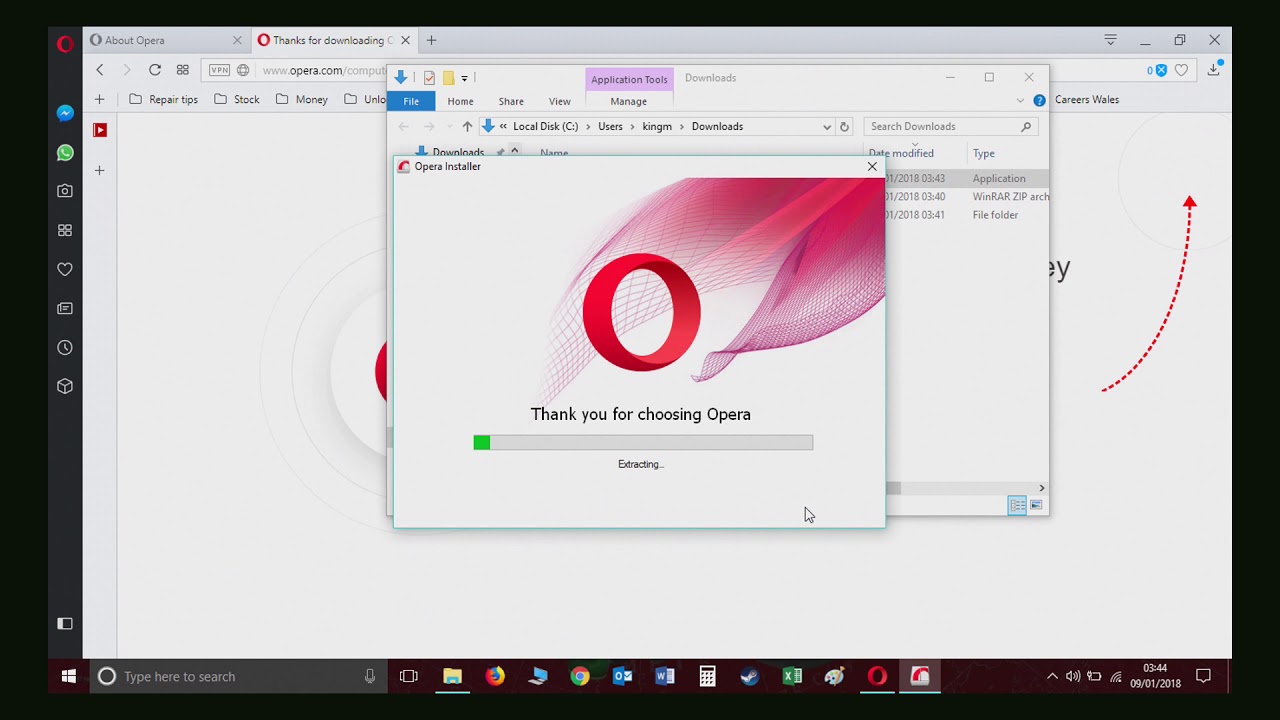This screenshot has height=720, width=1280.
Task: Click the globe site info icon
Action: pyautogui.click(x=243, y=70)
